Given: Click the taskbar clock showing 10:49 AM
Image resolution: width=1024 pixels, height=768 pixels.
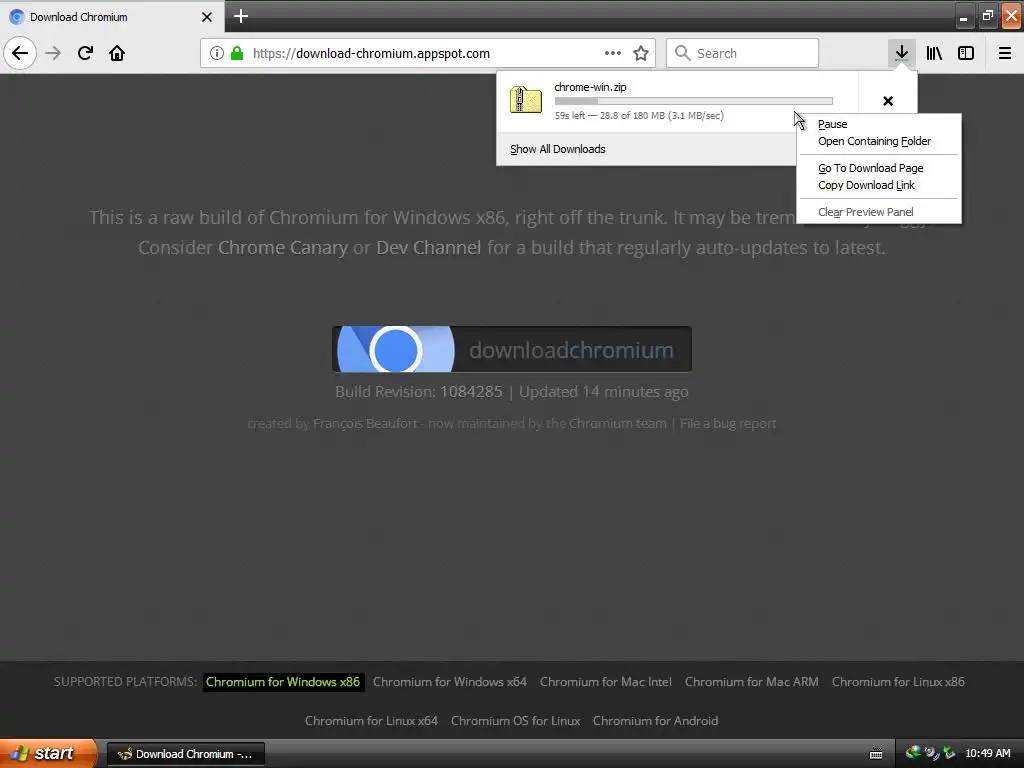Looking at the screenshot, I should coord(987,754).
